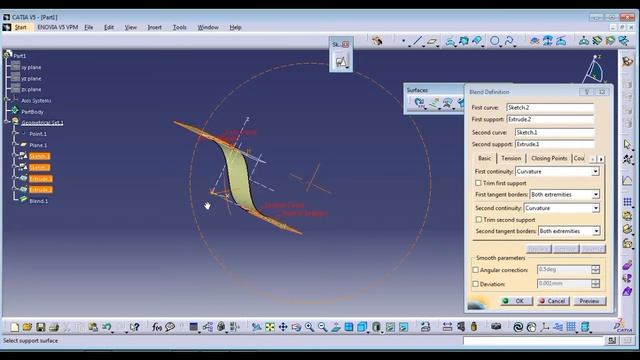Viewport: 640px width, 360px height.
Task: Click the Select arrow icon in right toolbar
Action: coord(627,144)
